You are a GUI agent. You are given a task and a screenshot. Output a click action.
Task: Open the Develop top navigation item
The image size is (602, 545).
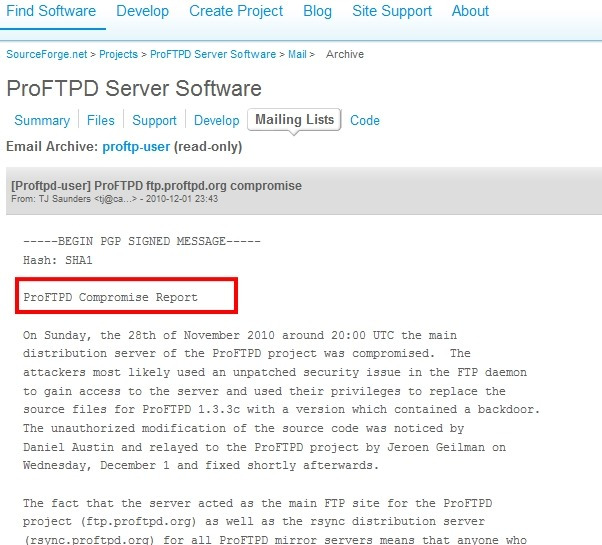142,11
